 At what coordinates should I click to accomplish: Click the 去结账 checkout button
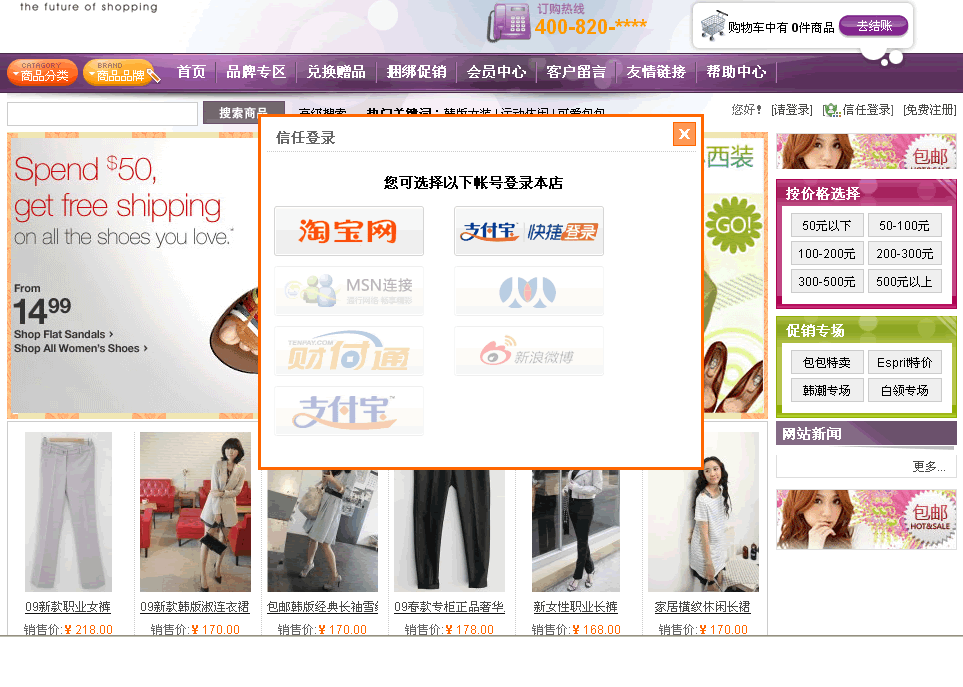pos(873,26)
